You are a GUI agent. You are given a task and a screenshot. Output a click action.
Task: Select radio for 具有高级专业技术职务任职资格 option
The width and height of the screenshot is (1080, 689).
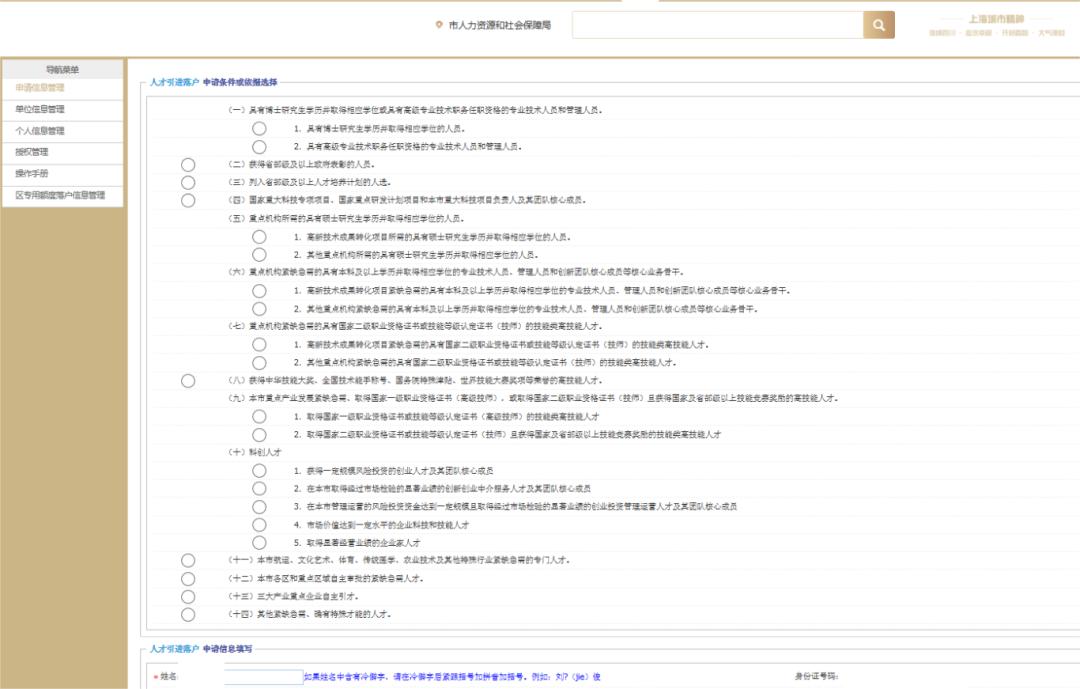point(259,147)
